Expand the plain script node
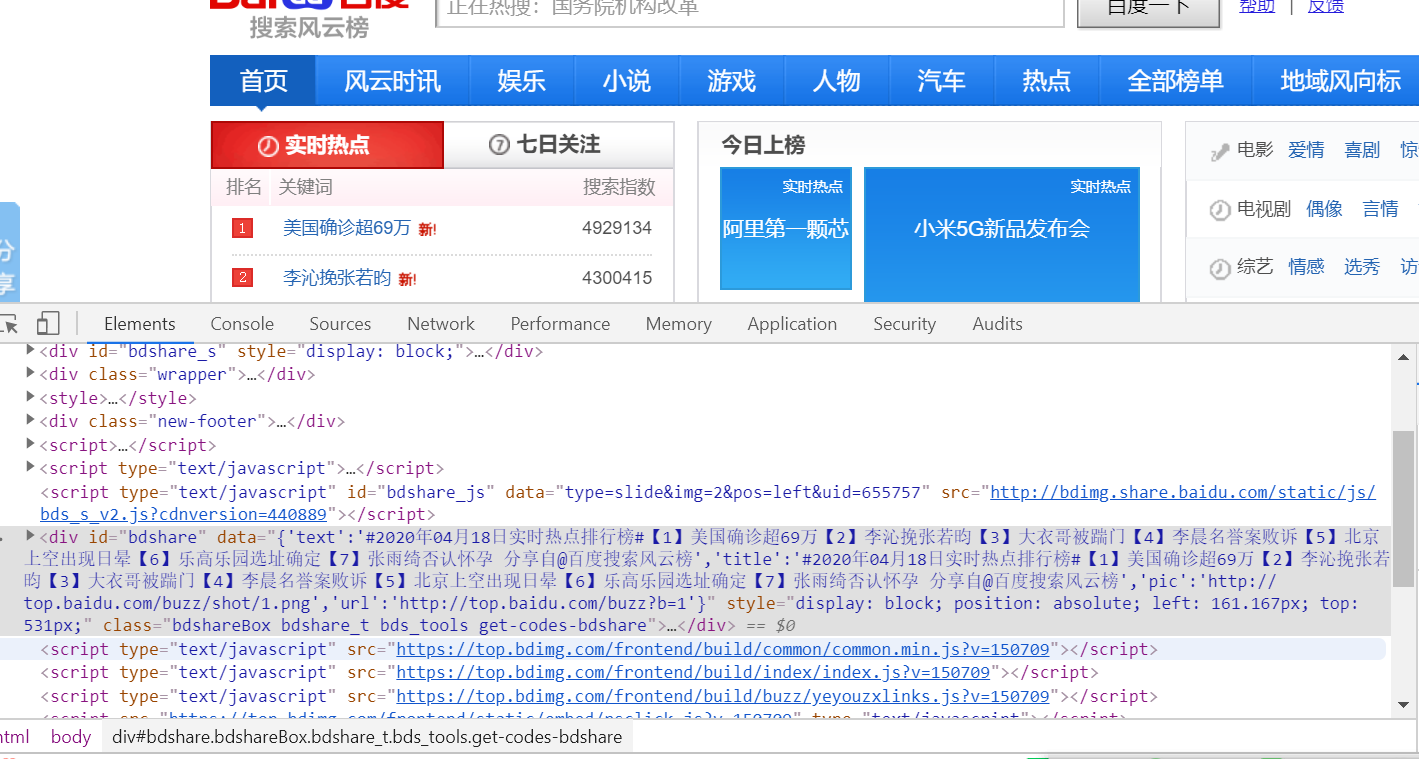 (x=30, y=445)
